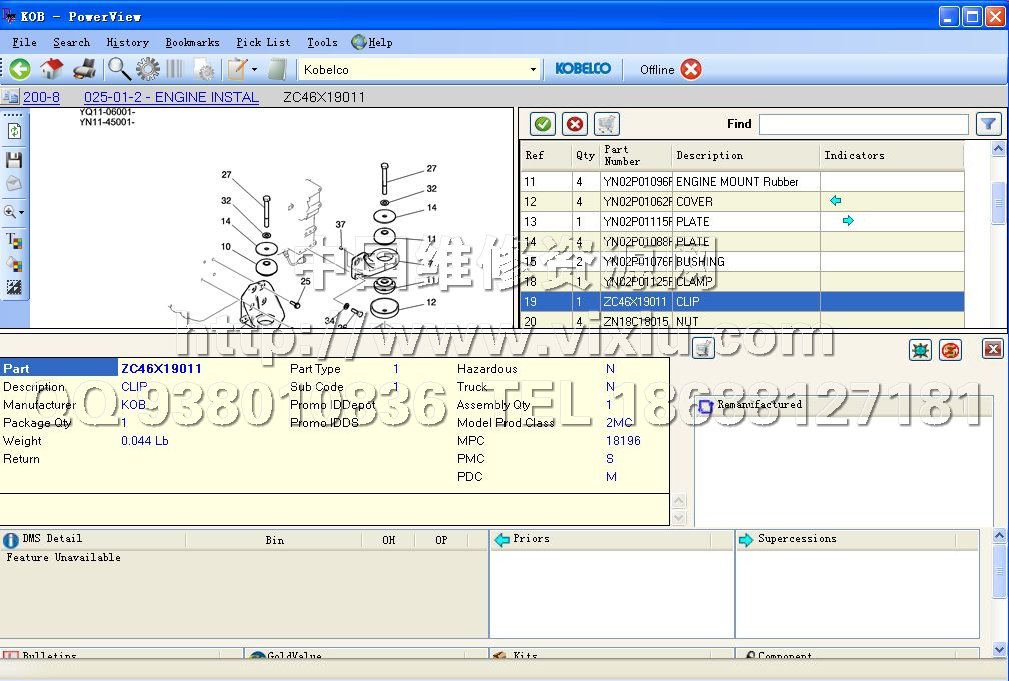Image resolution: width=1009 pixels, height=681 pixels.
Task: Click the shopping cart icon above parts list
Action: pyautogui.click(x=606, y=124)
